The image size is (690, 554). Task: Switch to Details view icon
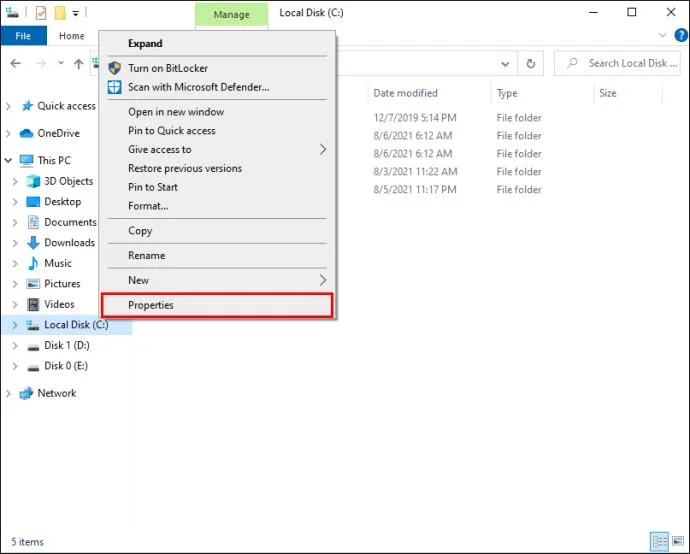[x=660, y=541]
